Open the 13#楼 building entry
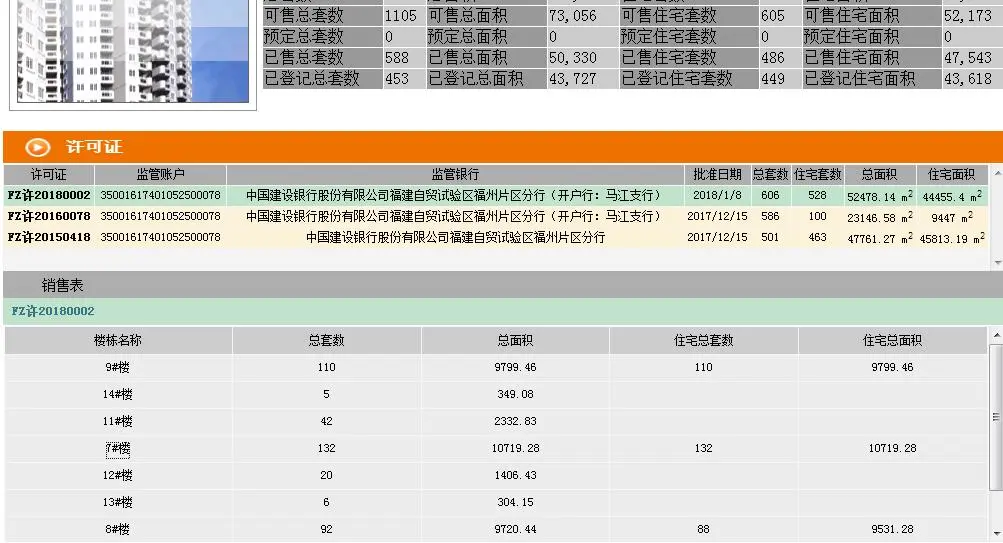 point(117,502)
